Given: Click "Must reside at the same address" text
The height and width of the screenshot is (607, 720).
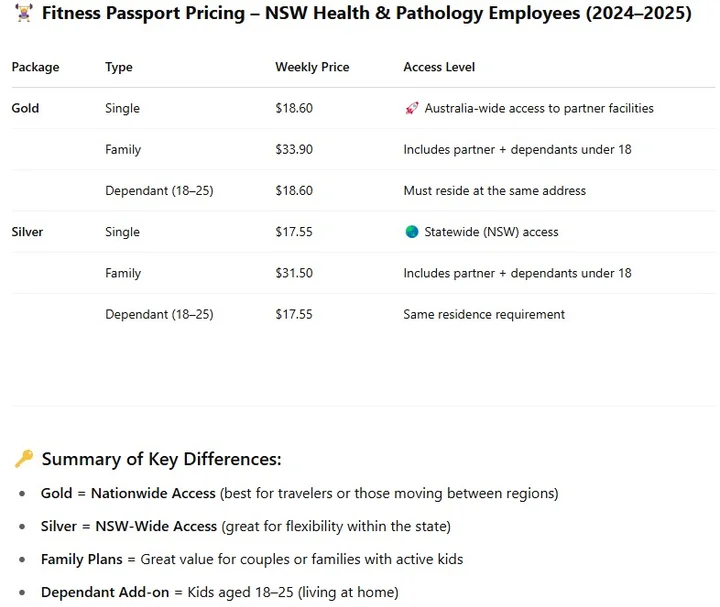Looking at the screenshot, I should pyautogui.click(x=494, y=191).
